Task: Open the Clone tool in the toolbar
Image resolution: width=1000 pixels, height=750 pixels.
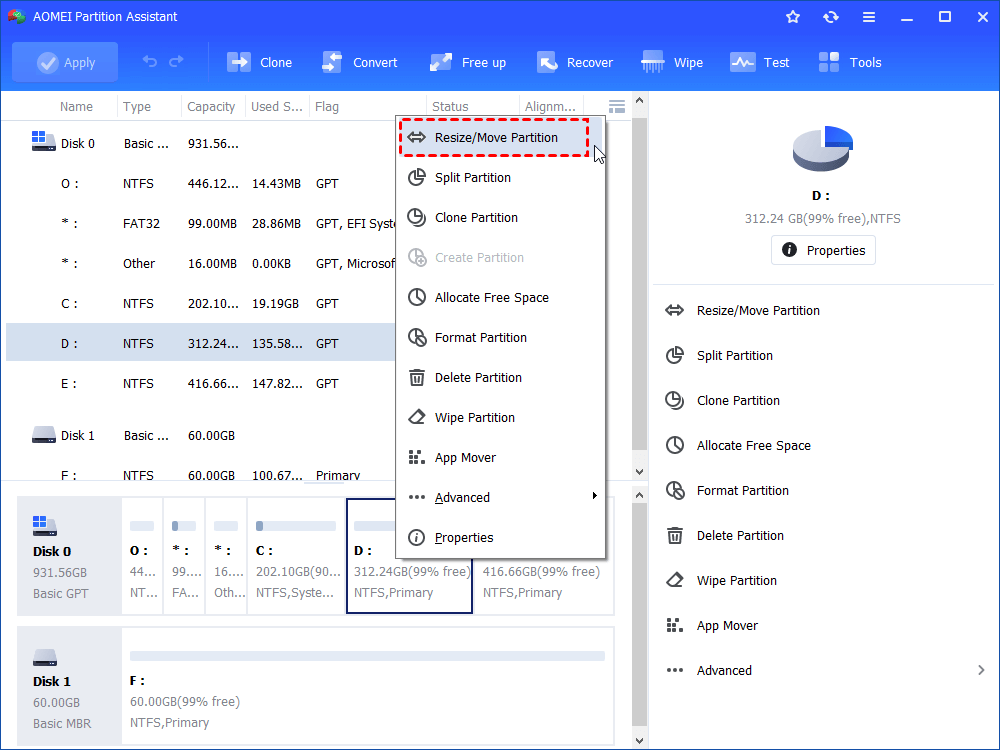Action: (260, 62)
